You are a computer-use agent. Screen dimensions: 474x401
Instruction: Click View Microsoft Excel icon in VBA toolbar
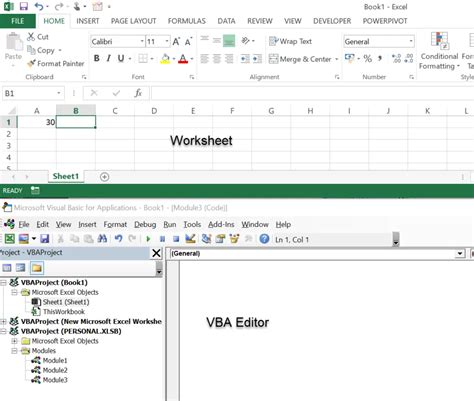[x=9, y=239]
